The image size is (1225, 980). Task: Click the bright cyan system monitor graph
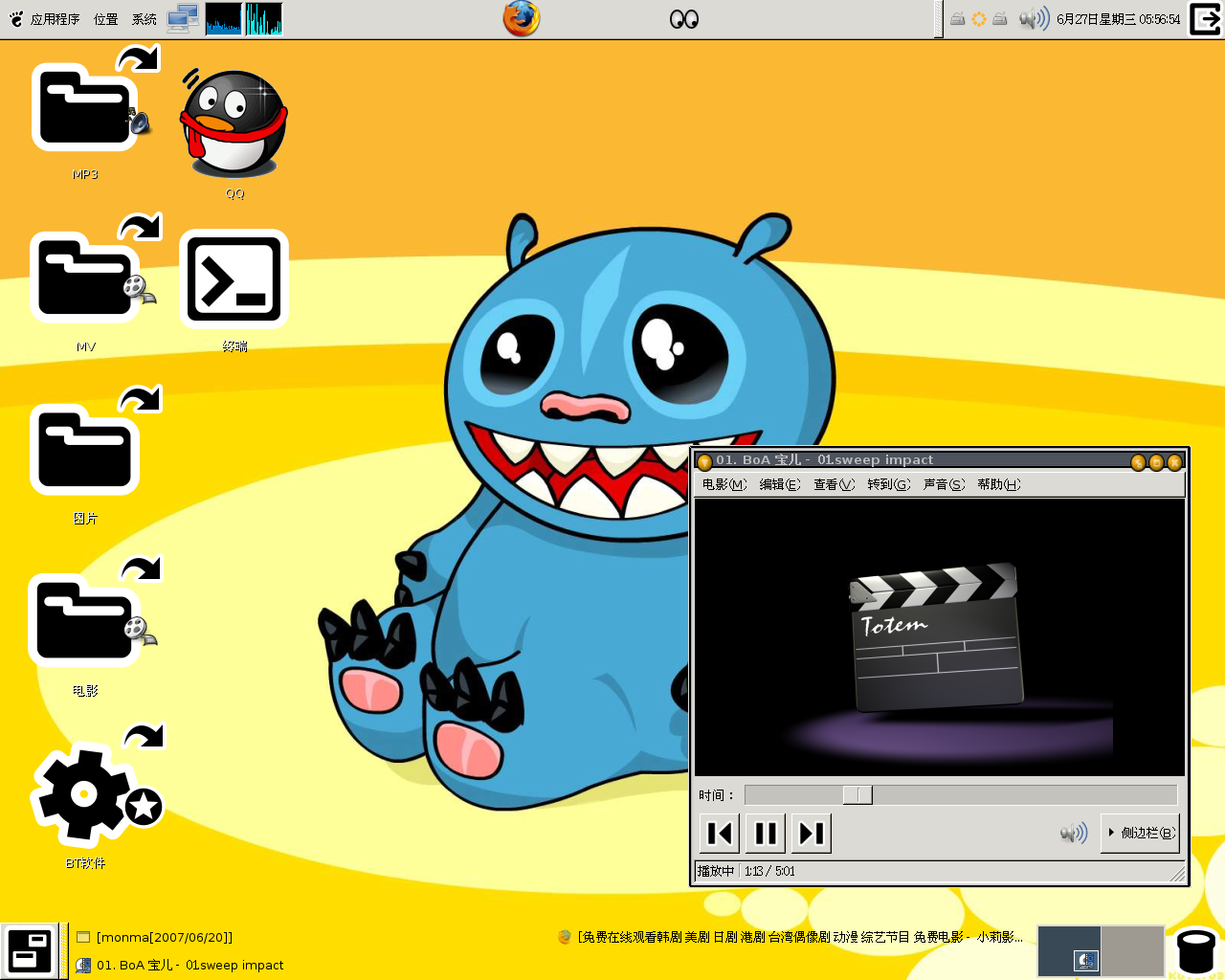coord(263,18)
